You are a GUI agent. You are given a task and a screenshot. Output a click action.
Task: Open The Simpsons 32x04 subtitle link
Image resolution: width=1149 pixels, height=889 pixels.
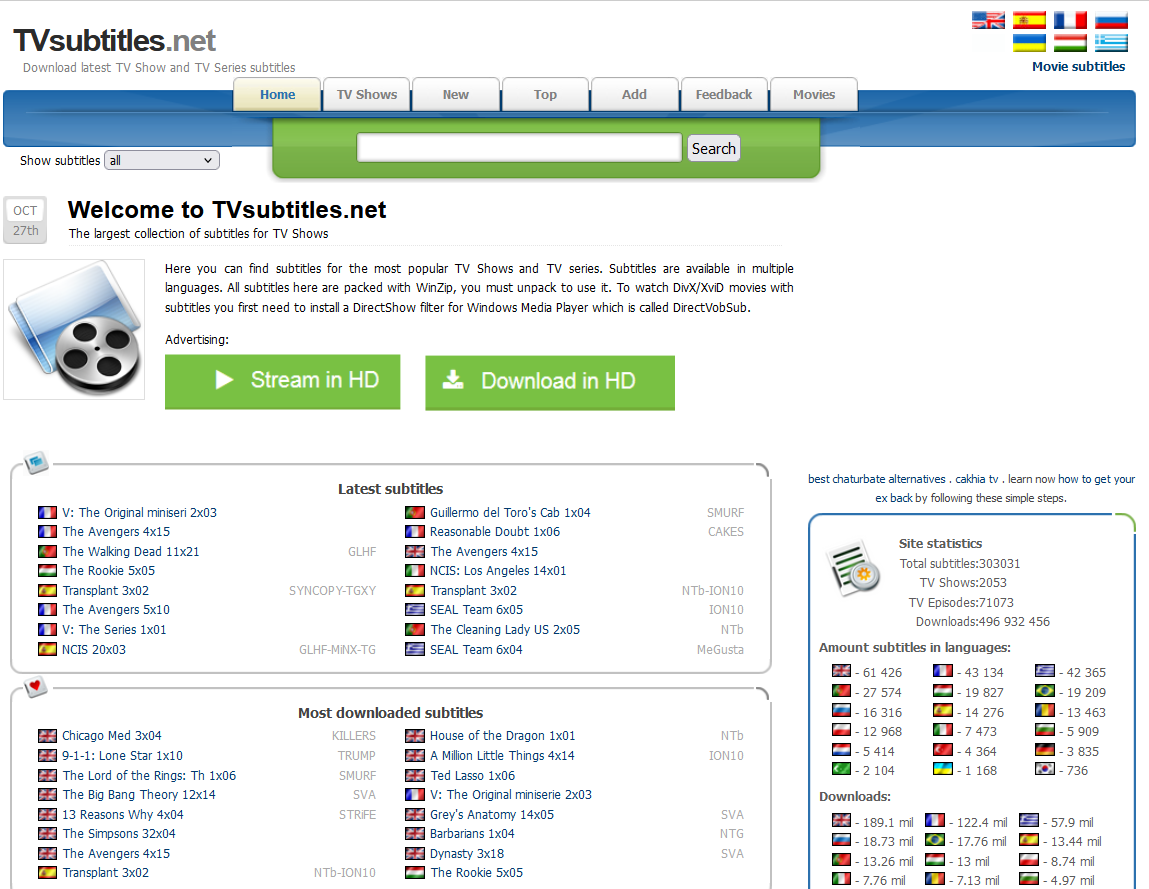coord(119,833)
